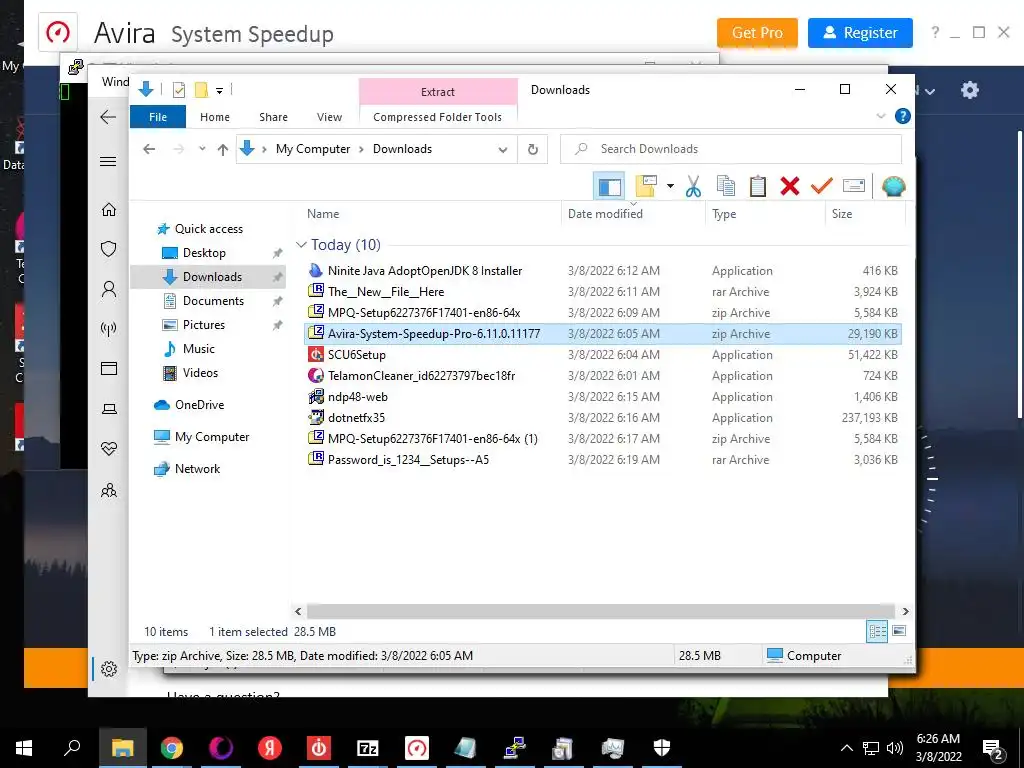This screenshot has height=768, width=1024.
Task: Select MPQ-Setup6227376F17401-en86-64x (1) file
Action: click(x=603, y=438)
